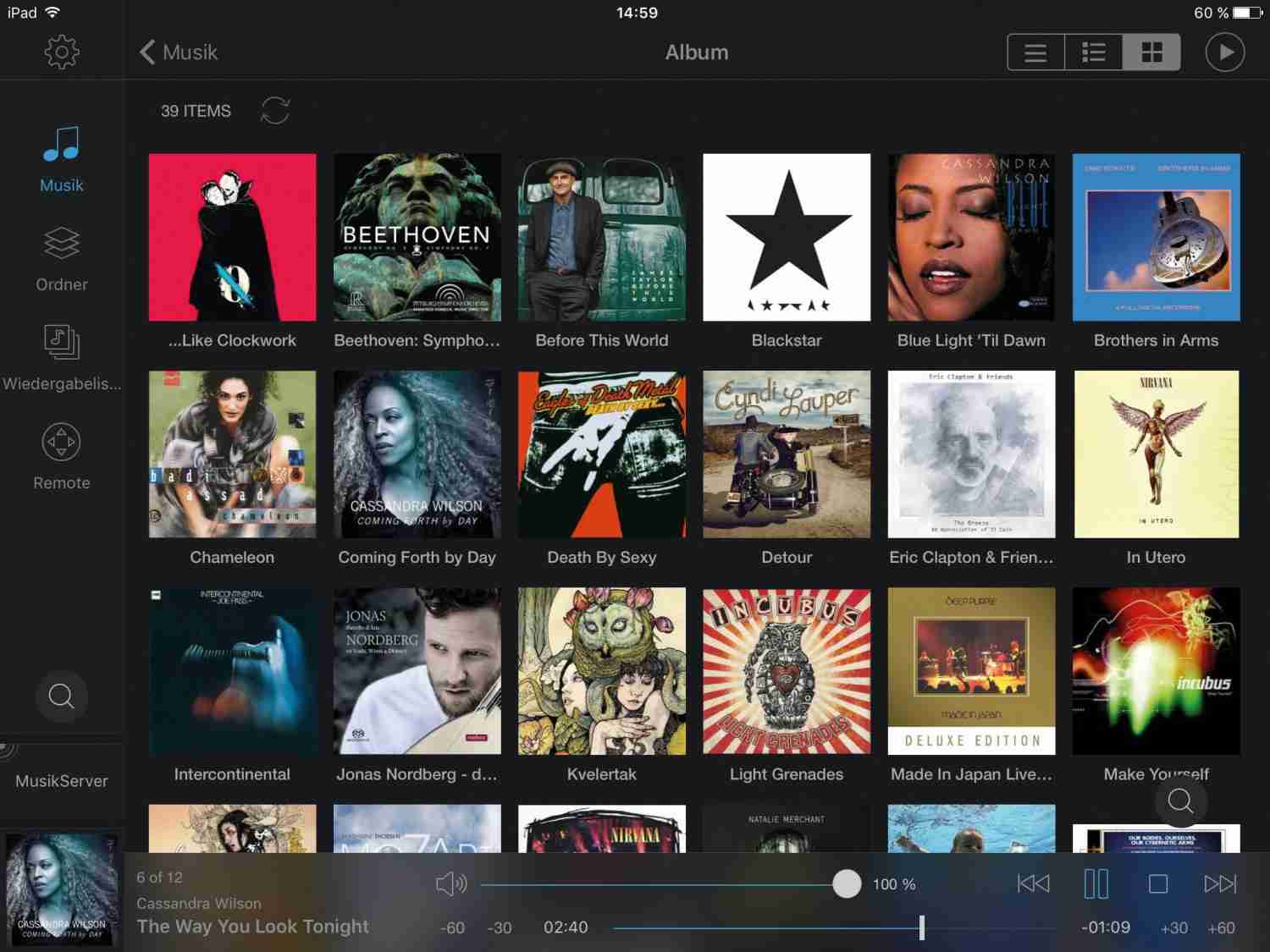
Task: Click the play all button top right
Action: pos(1225,52)
